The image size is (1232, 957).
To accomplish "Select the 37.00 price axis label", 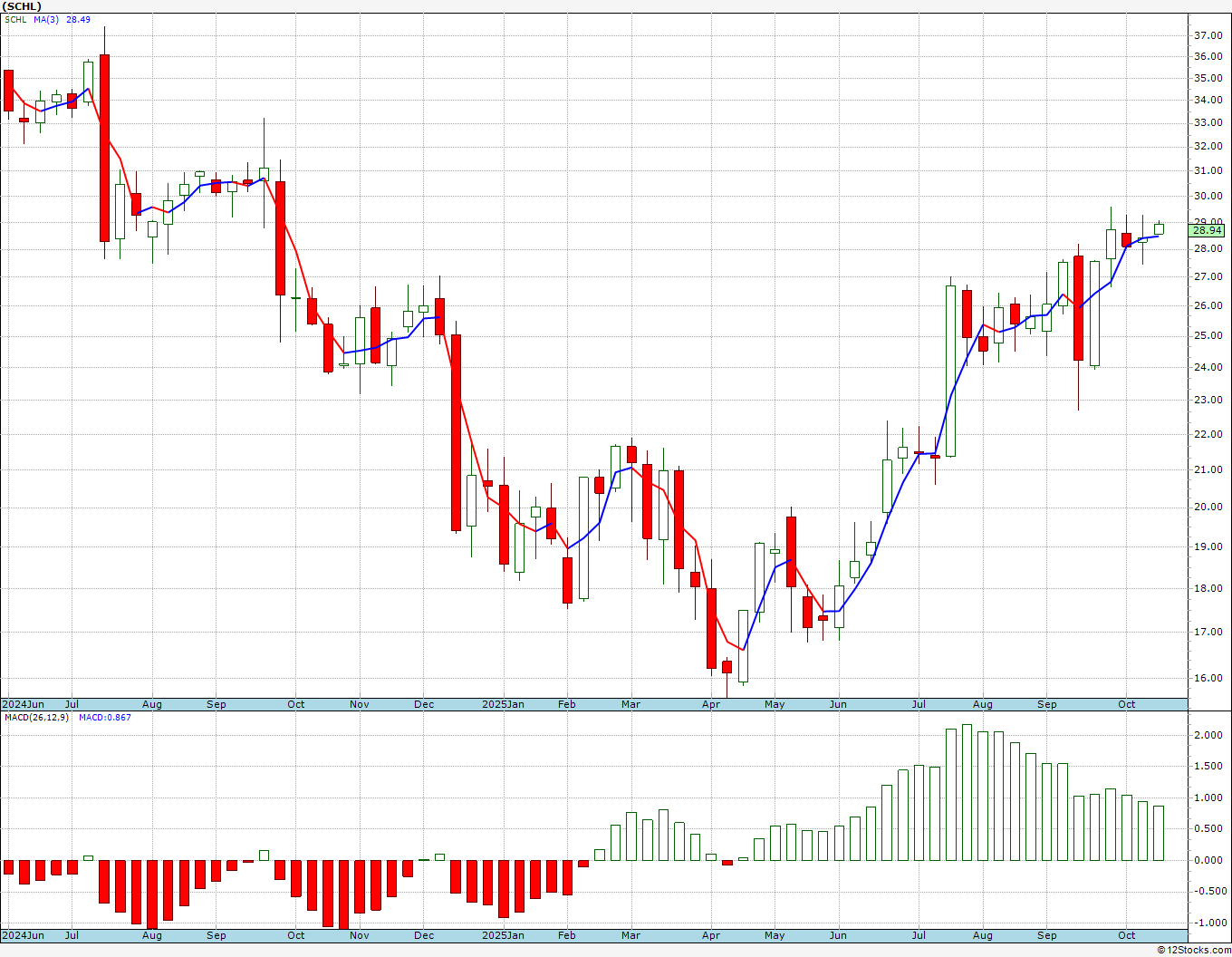I will (1208, 35).
